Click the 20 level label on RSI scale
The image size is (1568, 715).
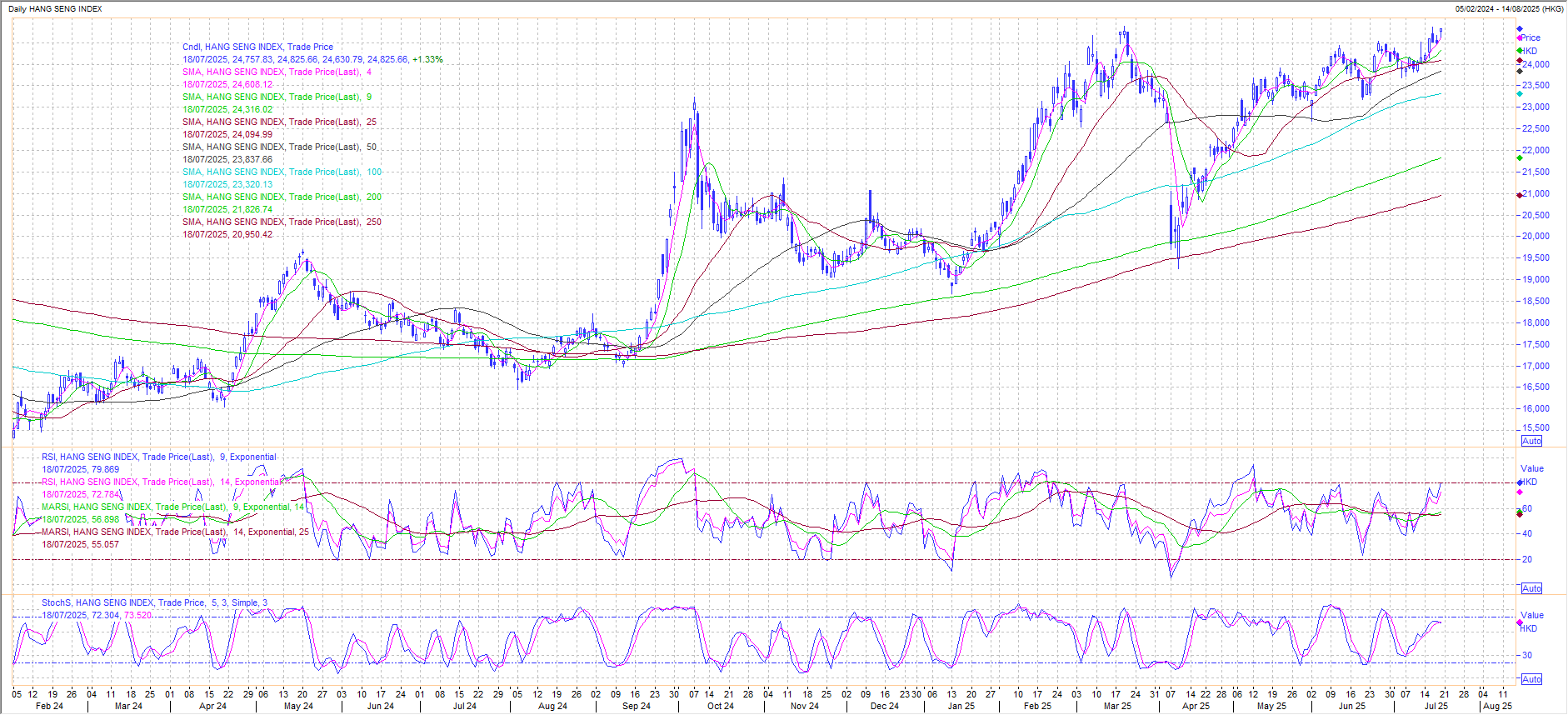[x=1527, y=559]
